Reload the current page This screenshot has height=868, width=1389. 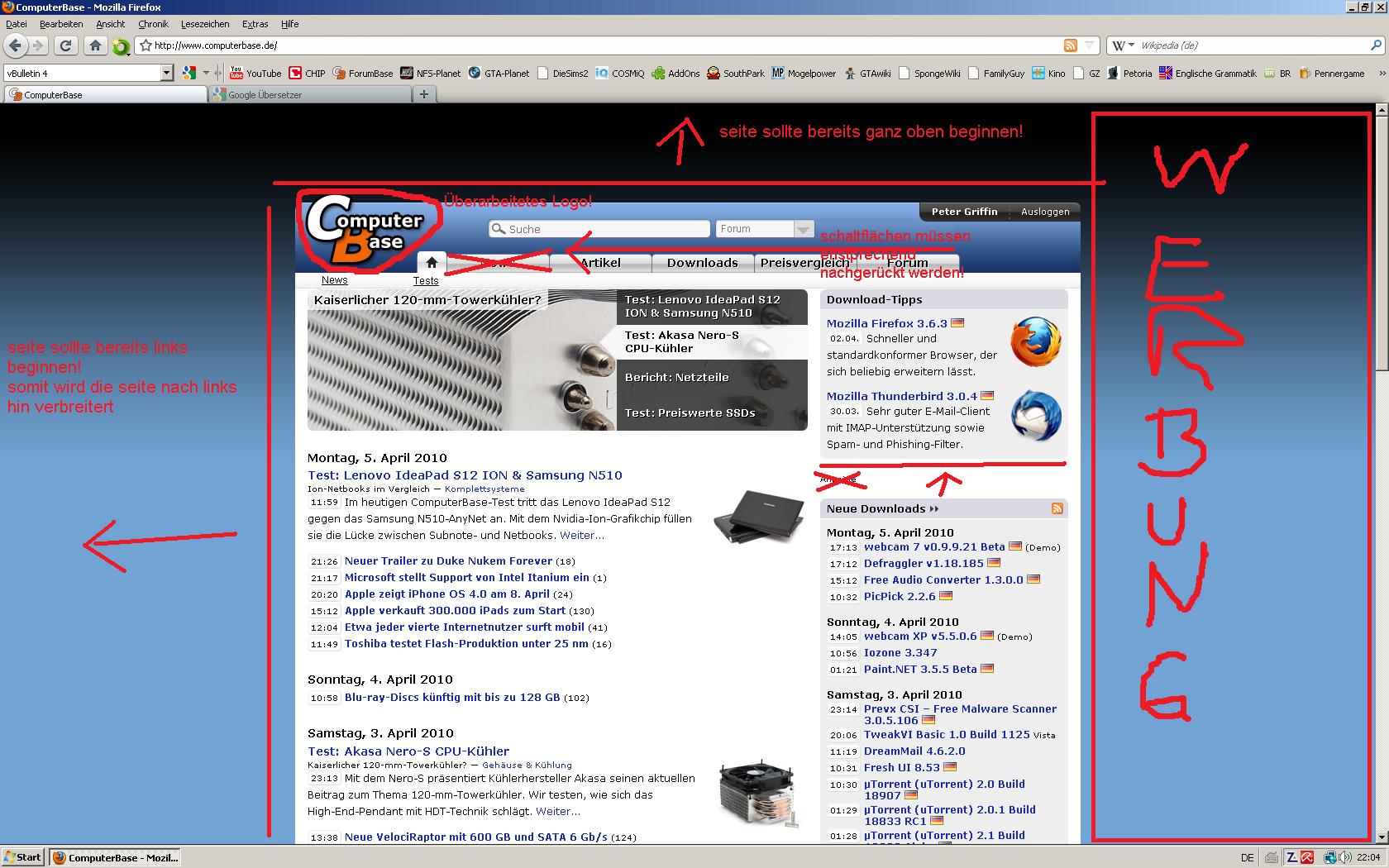[x=67, y=45]
